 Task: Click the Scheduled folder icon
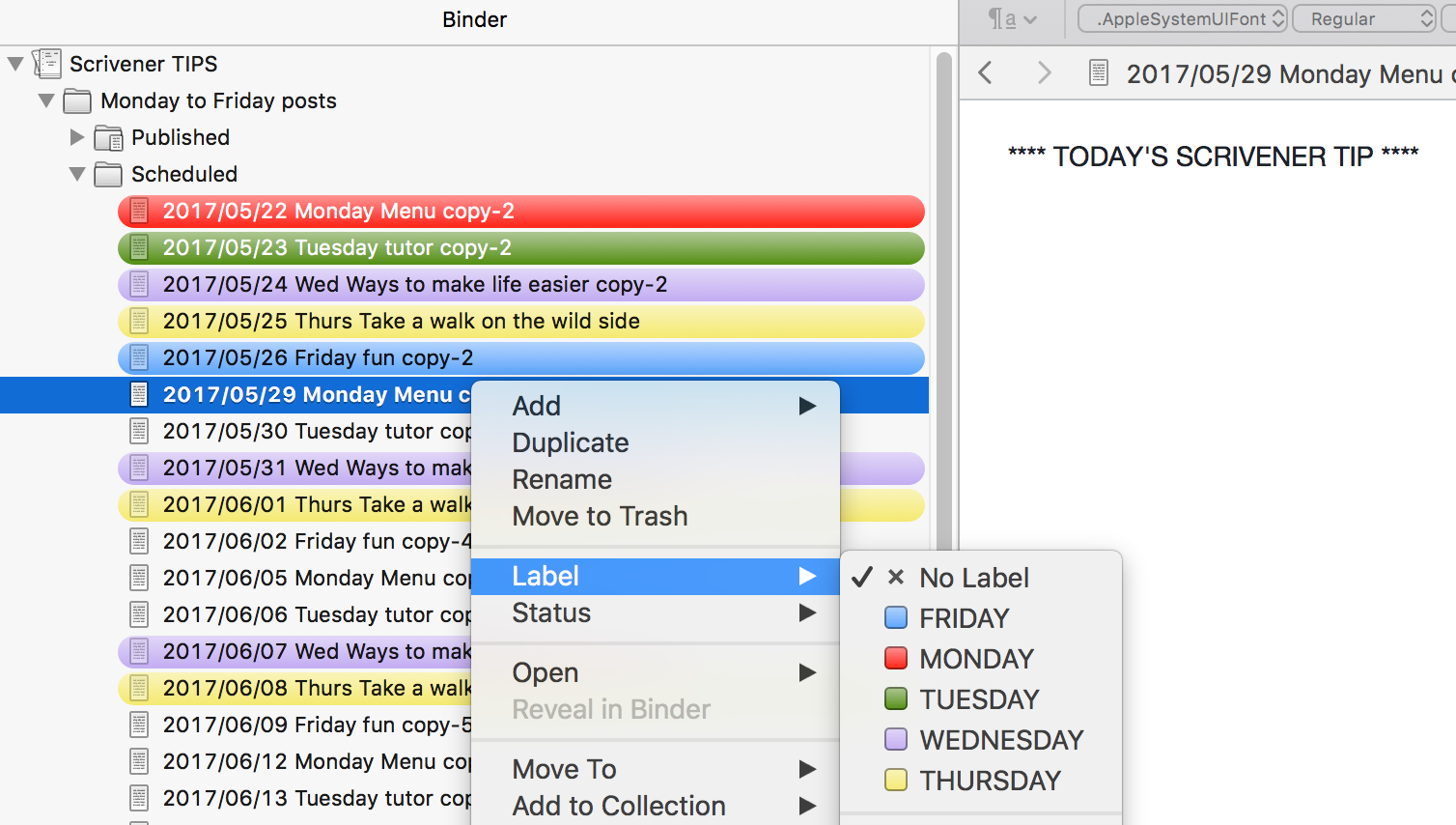(108, 175)
